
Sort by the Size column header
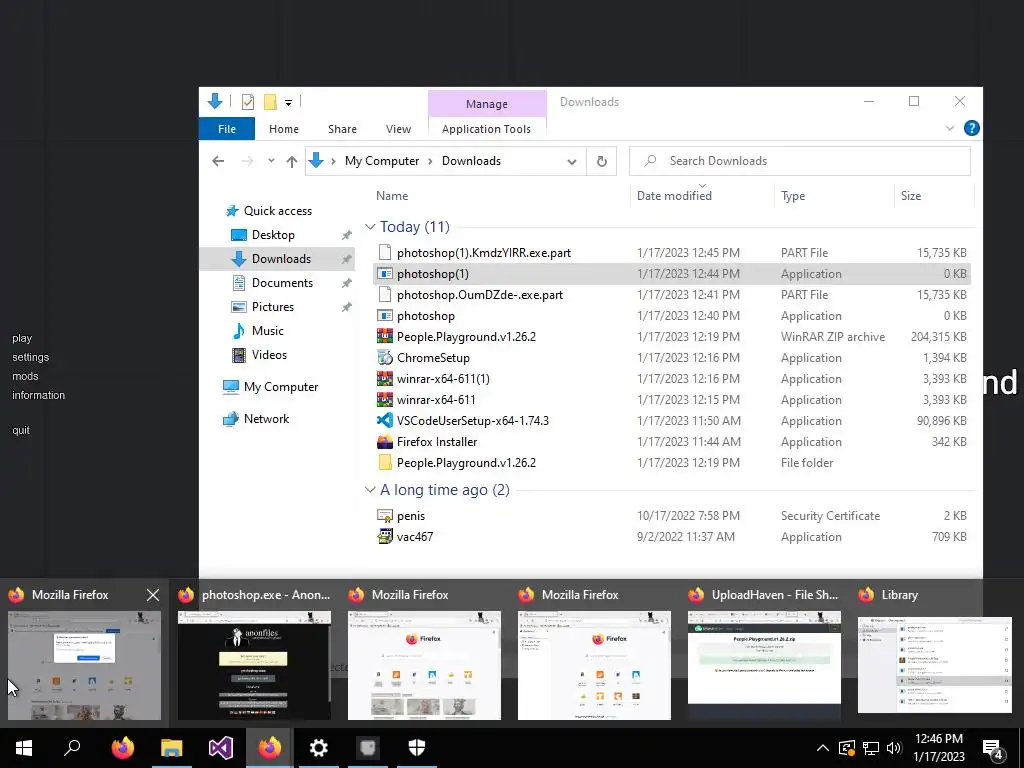(910, 196)
